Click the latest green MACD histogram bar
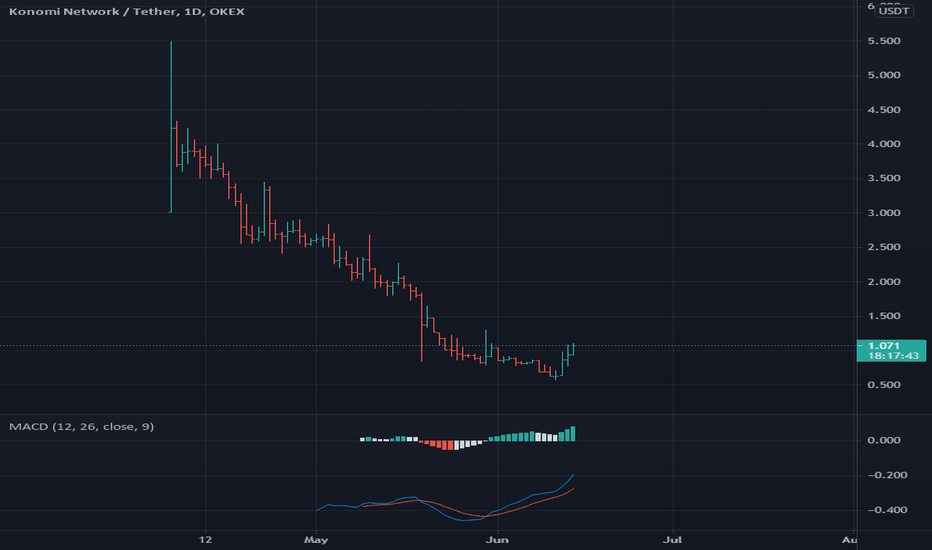 click(573, 433)
